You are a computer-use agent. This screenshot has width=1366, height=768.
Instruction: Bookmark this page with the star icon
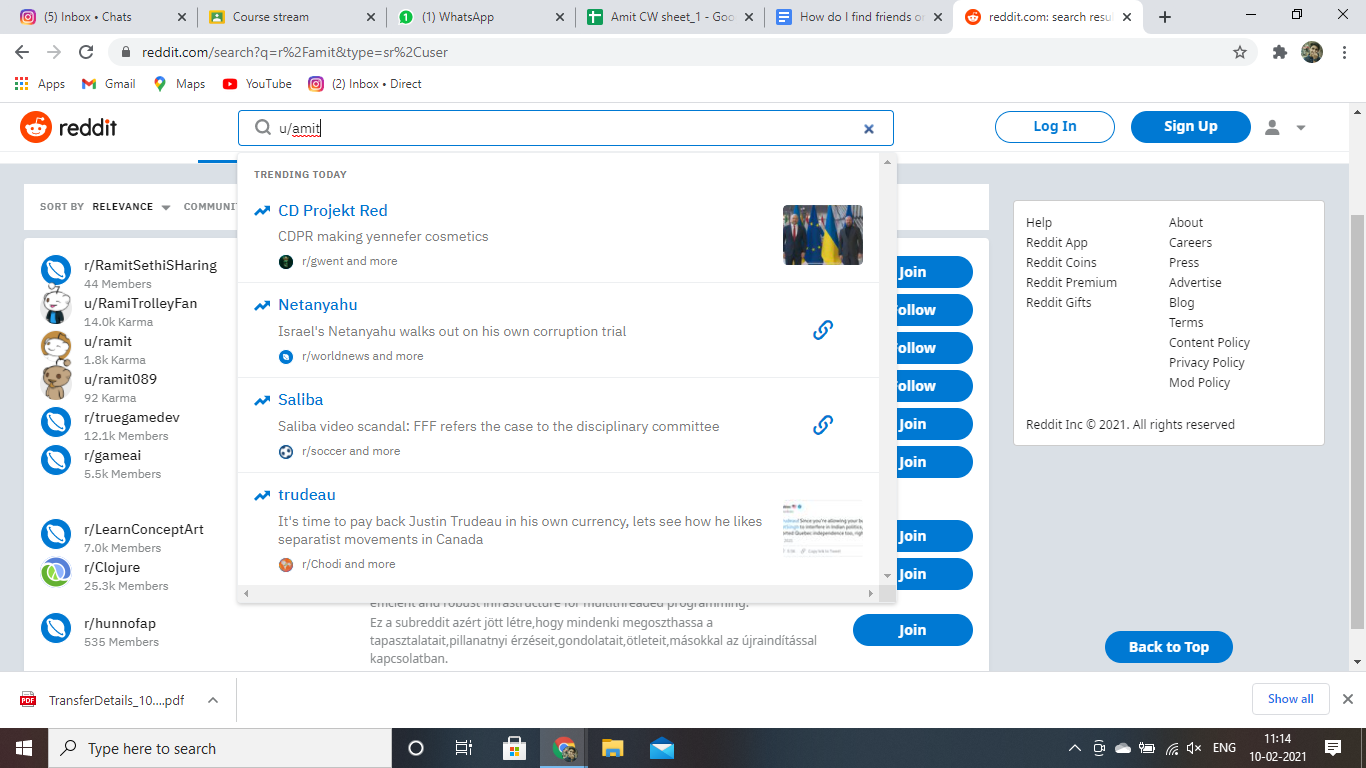coord(1240,52)
